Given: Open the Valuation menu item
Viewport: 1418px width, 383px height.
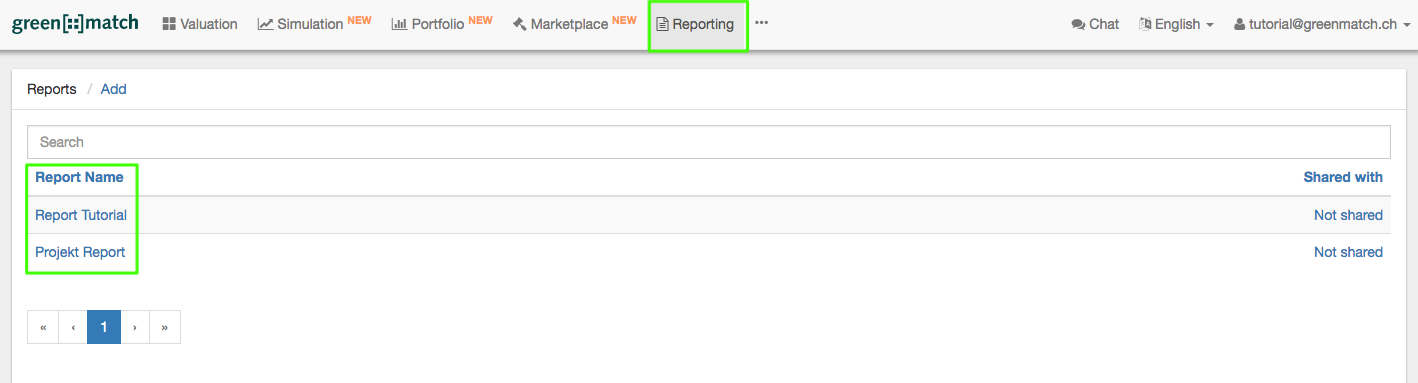Looking at the screenshot, I should (200, 24).
